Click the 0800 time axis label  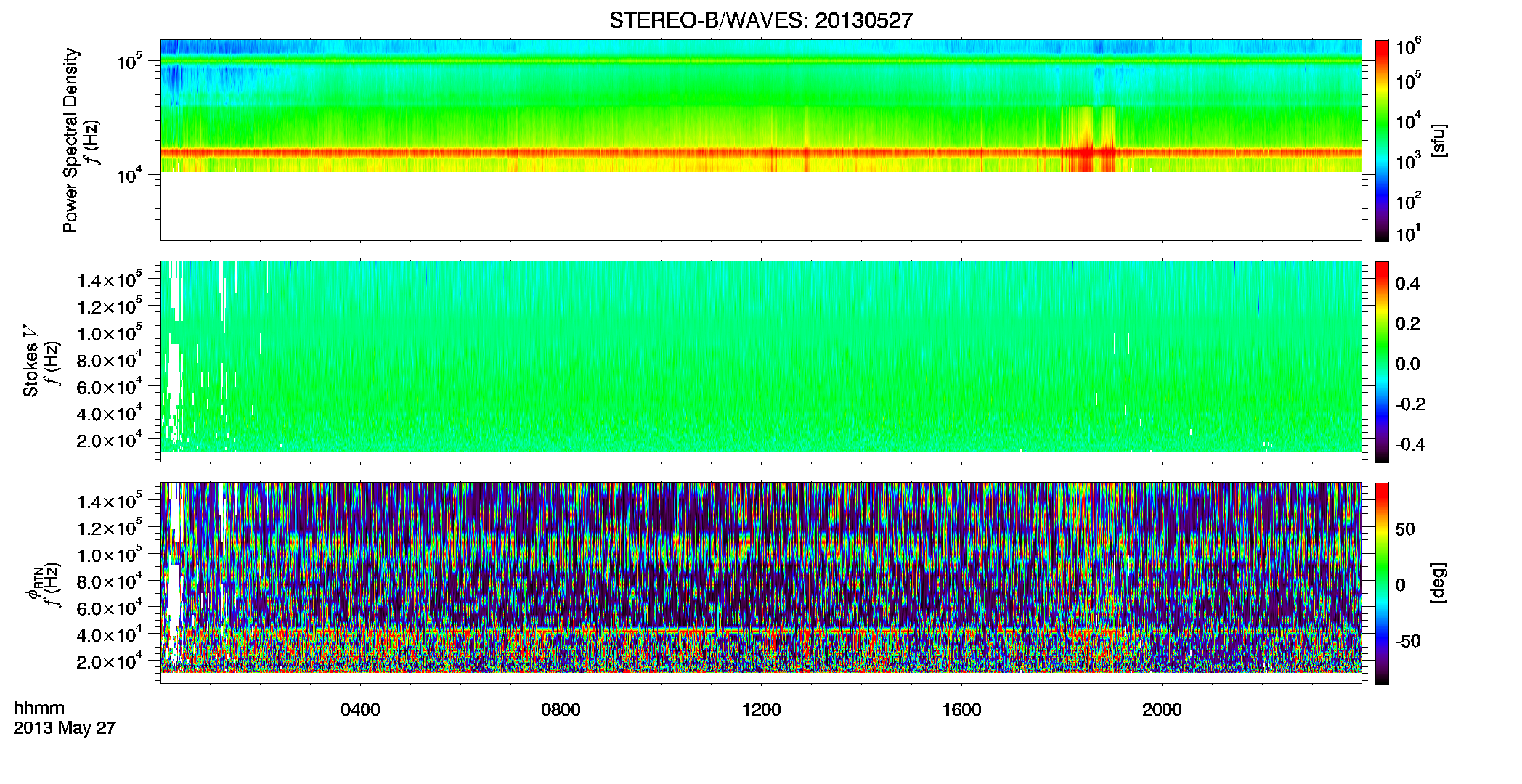pos(561,710)
